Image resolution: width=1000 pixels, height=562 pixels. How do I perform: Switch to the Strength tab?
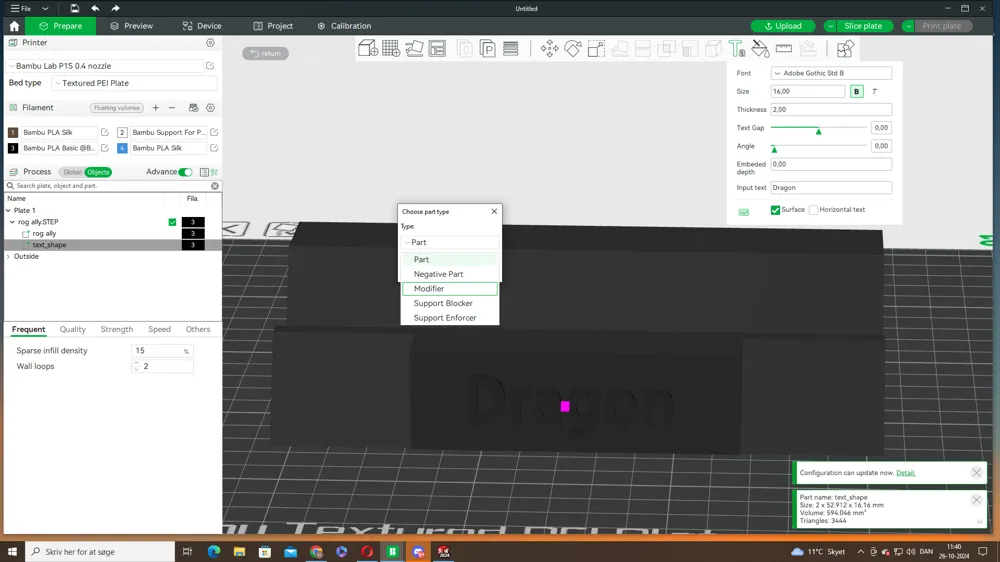[117, 329]
